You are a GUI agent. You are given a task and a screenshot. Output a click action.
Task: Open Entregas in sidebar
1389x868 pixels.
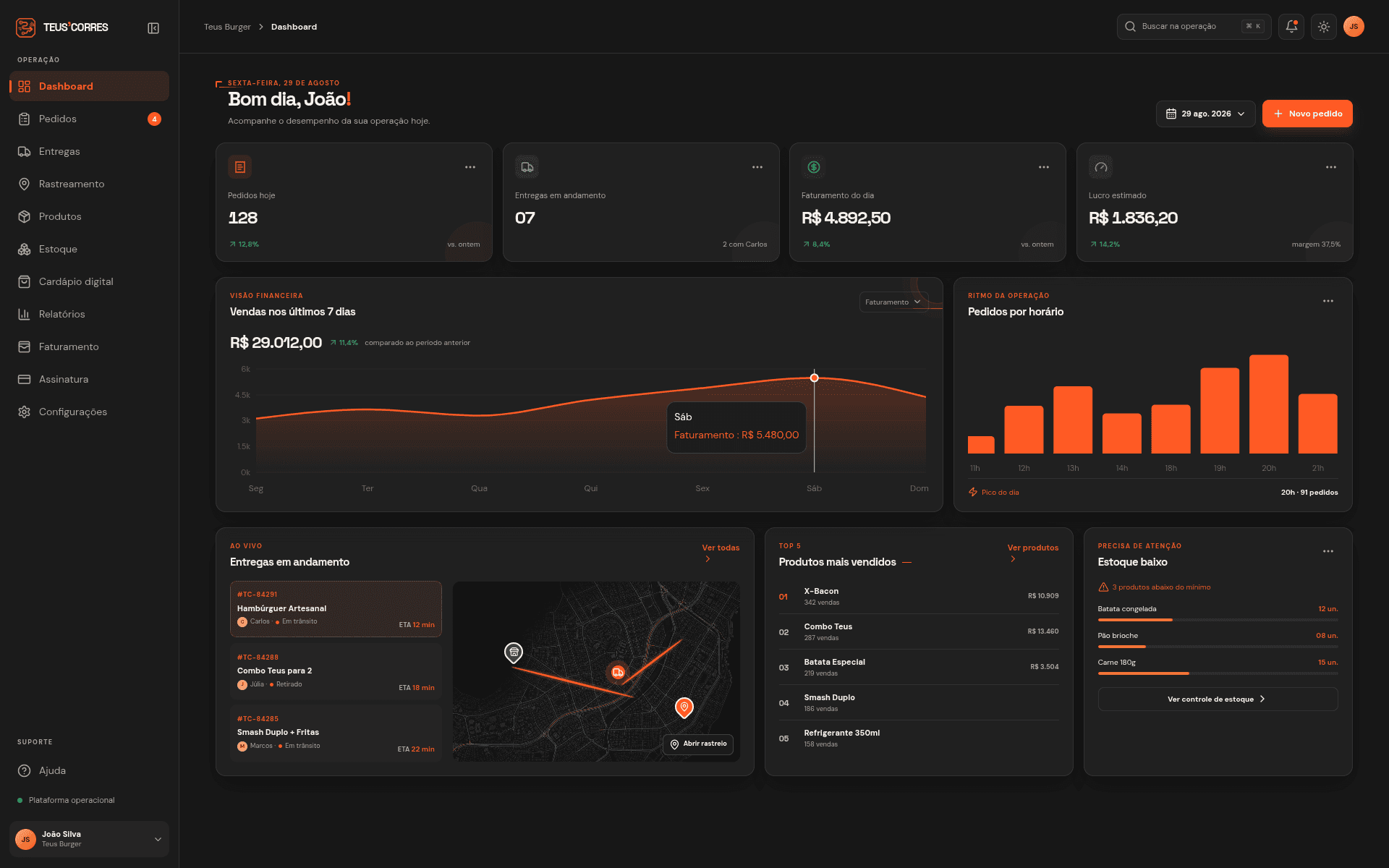pyautogui.click(x=89, y=151)
